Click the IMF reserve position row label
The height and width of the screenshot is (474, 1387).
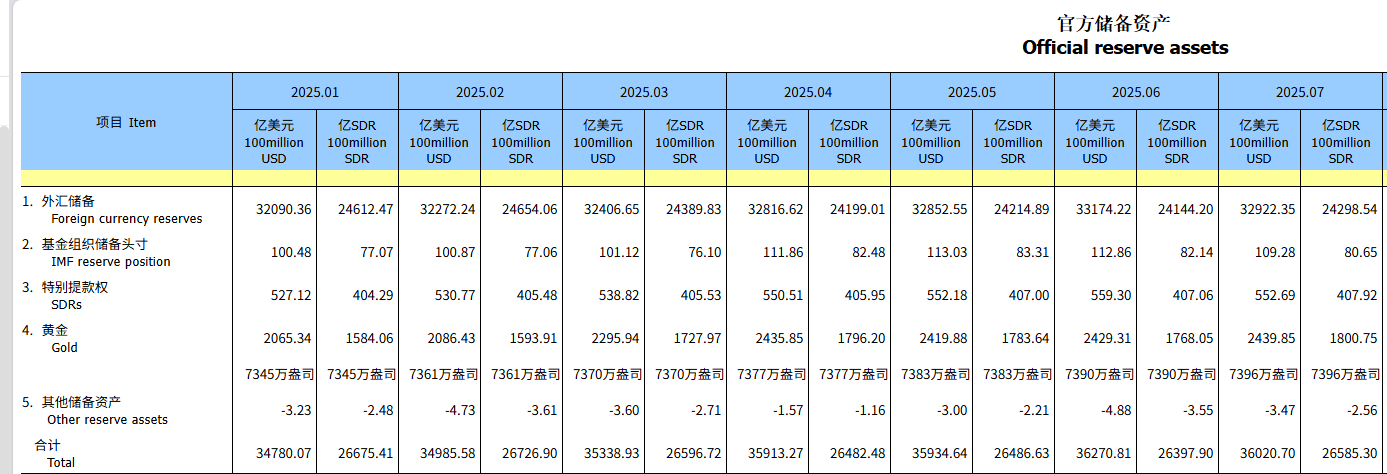tap(110, 262)
